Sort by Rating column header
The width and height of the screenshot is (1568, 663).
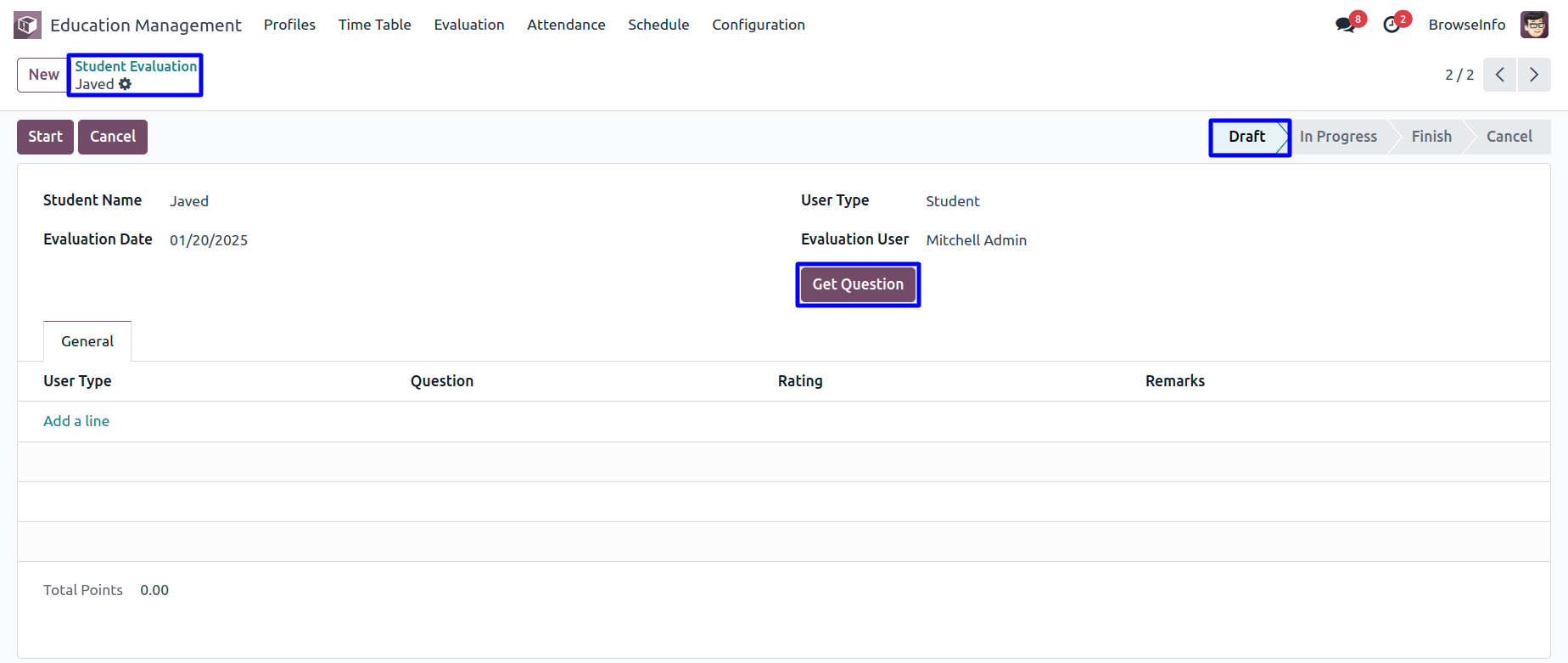tap(800, 381)
